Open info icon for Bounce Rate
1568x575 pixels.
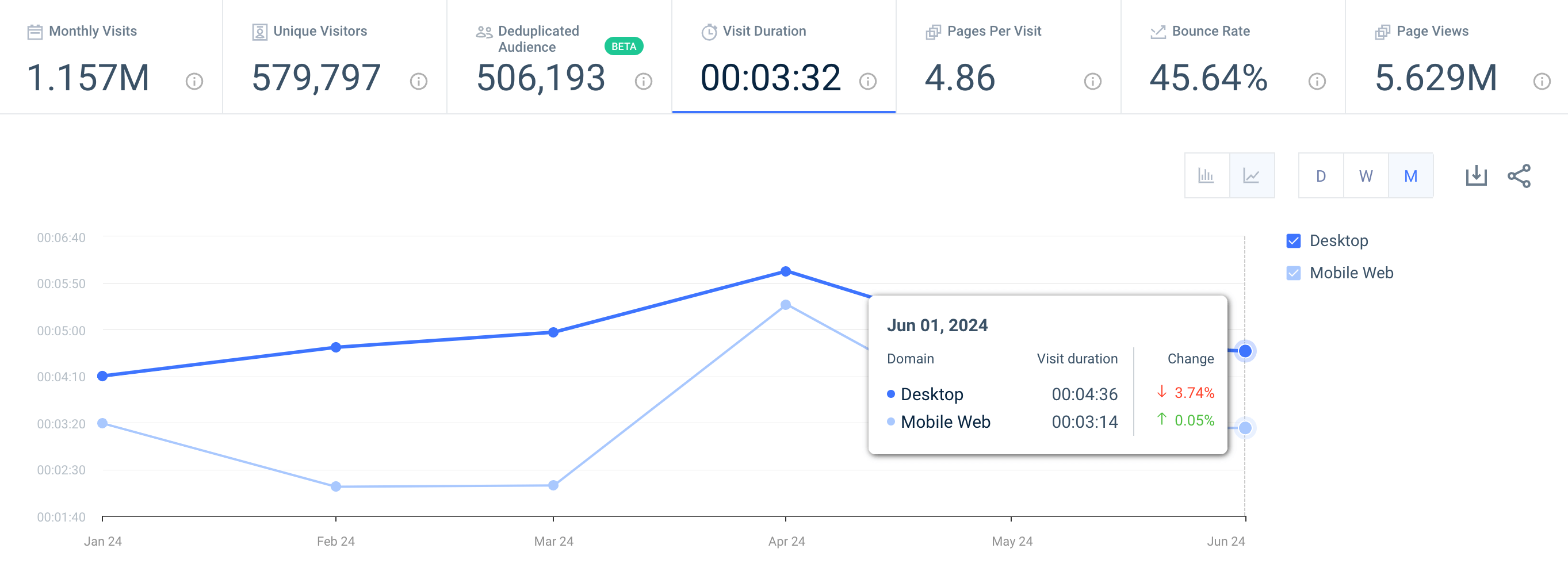[1317, 81]
